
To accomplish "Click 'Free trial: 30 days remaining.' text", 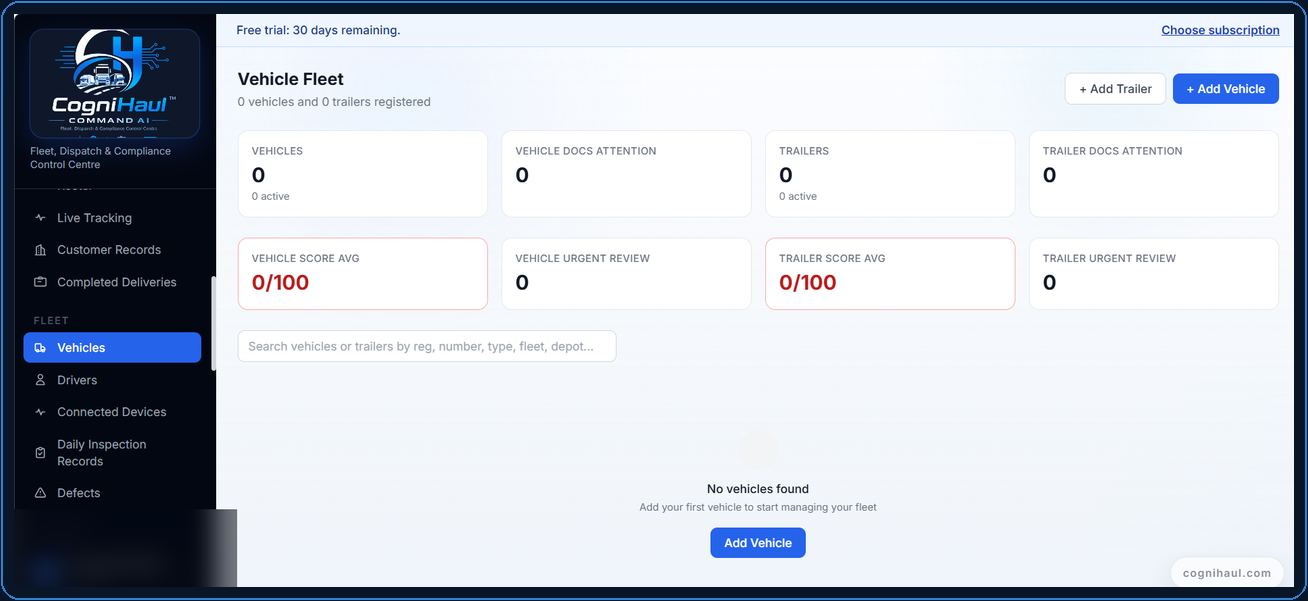I will [318, 30].
